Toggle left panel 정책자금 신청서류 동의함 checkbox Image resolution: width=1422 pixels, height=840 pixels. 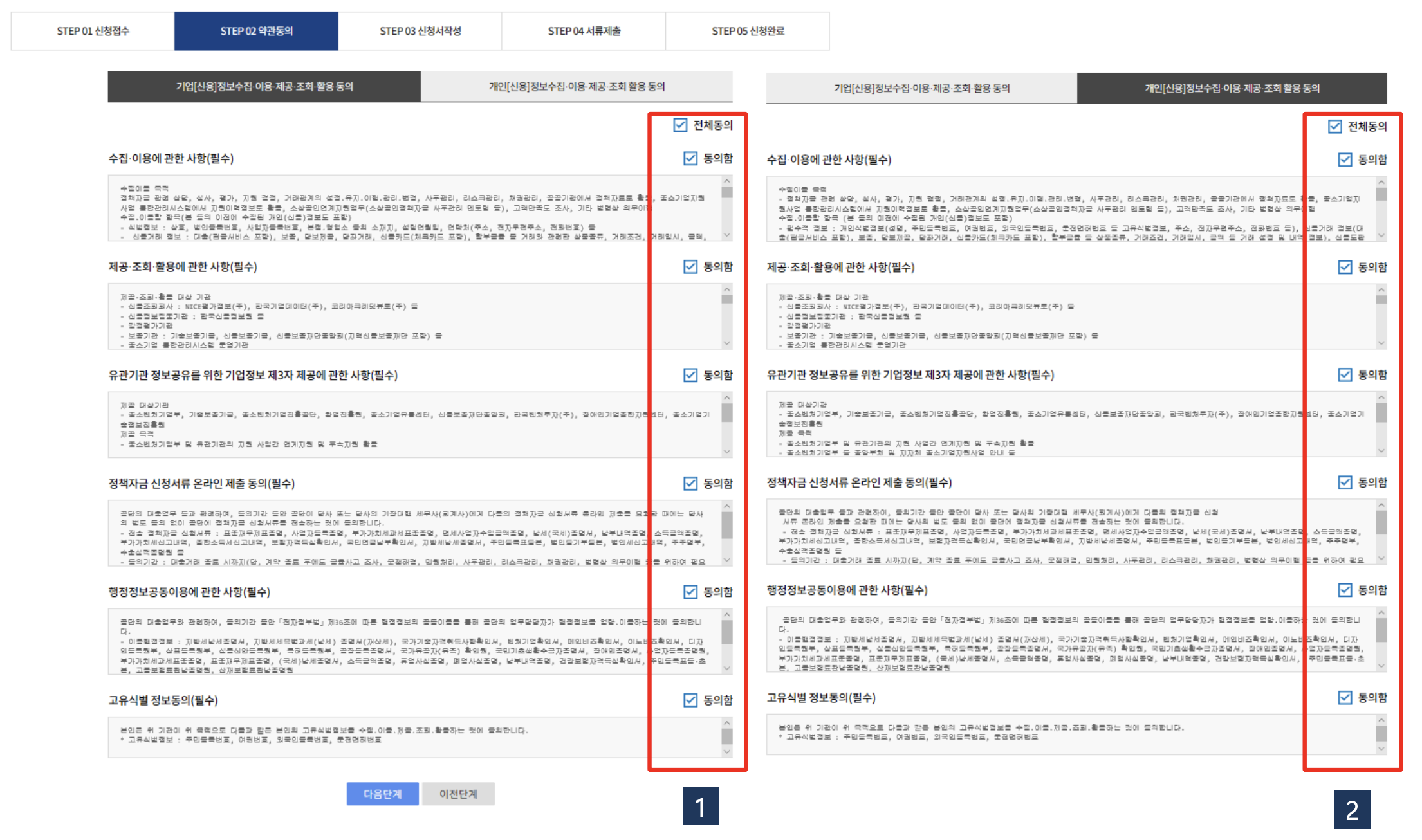[690, 483]
